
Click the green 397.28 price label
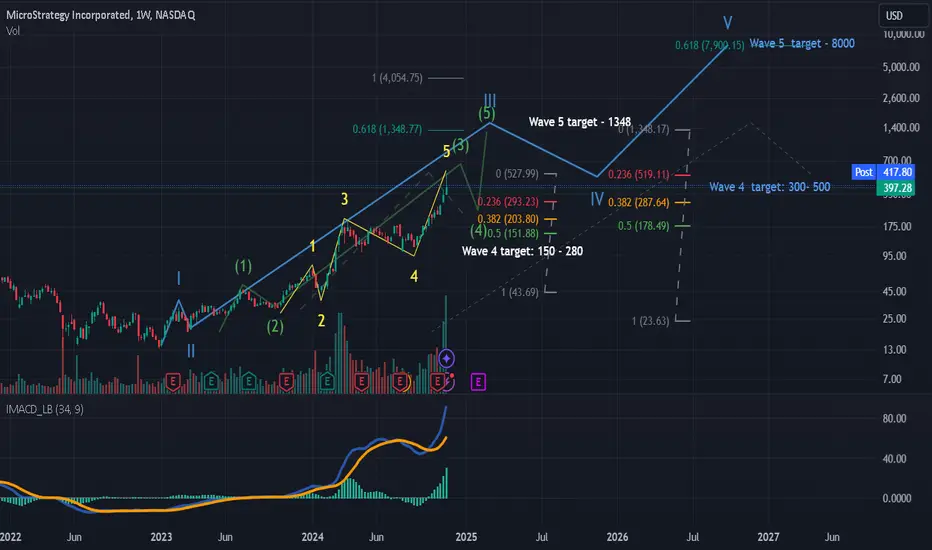tap(897, 188)
